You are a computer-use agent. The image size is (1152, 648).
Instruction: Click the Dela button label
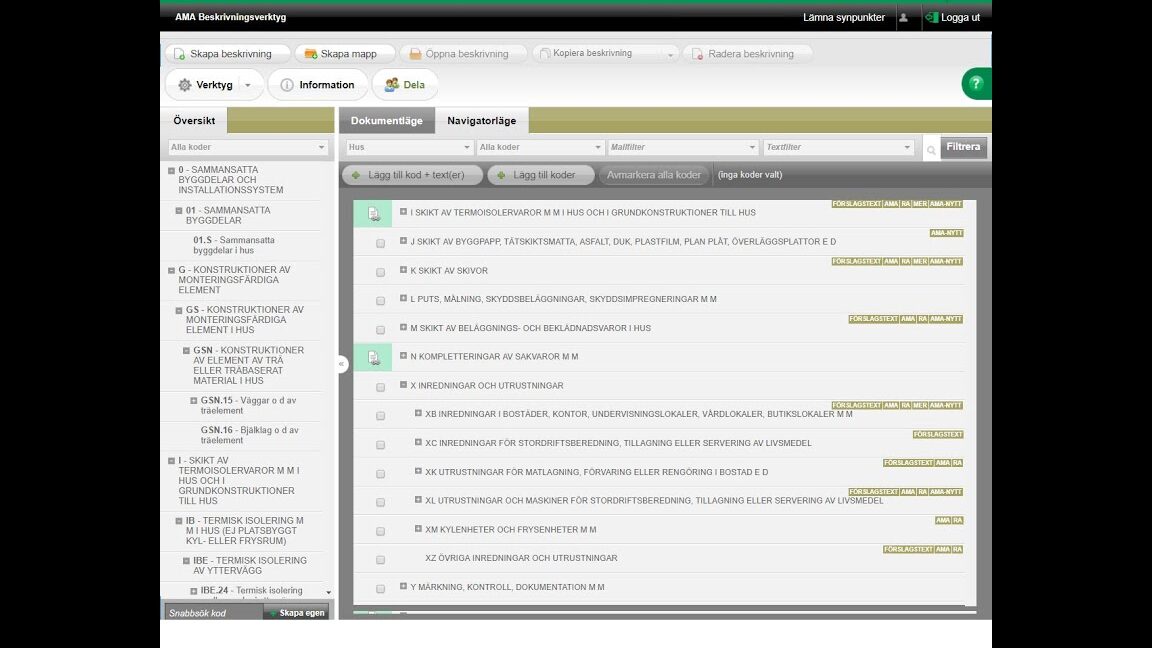pyautogui.click(x=414, y=85)
